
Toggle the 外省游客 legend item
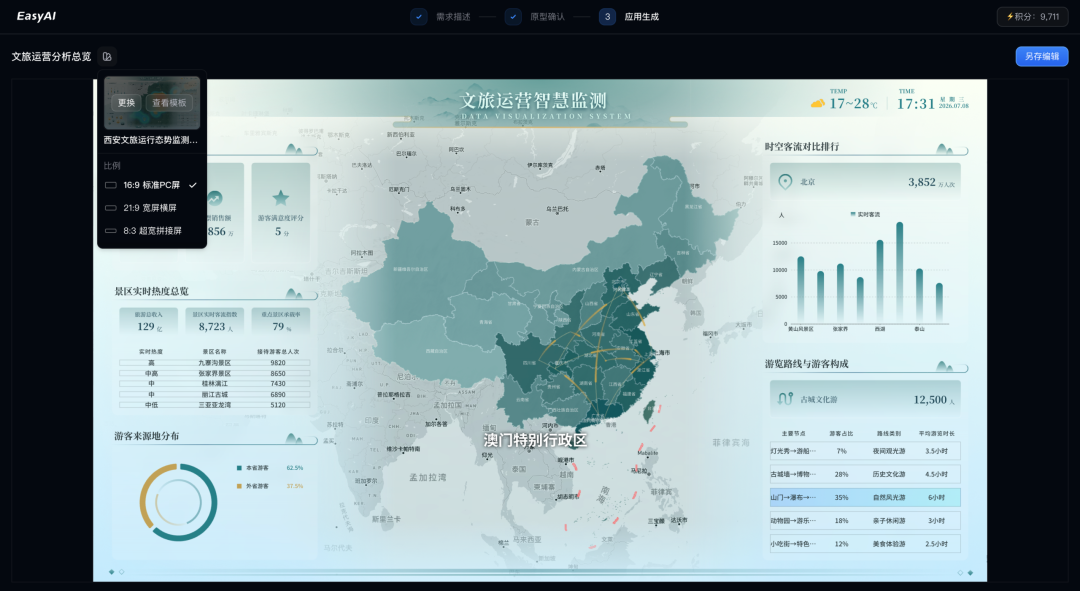[x=252, y=486]
